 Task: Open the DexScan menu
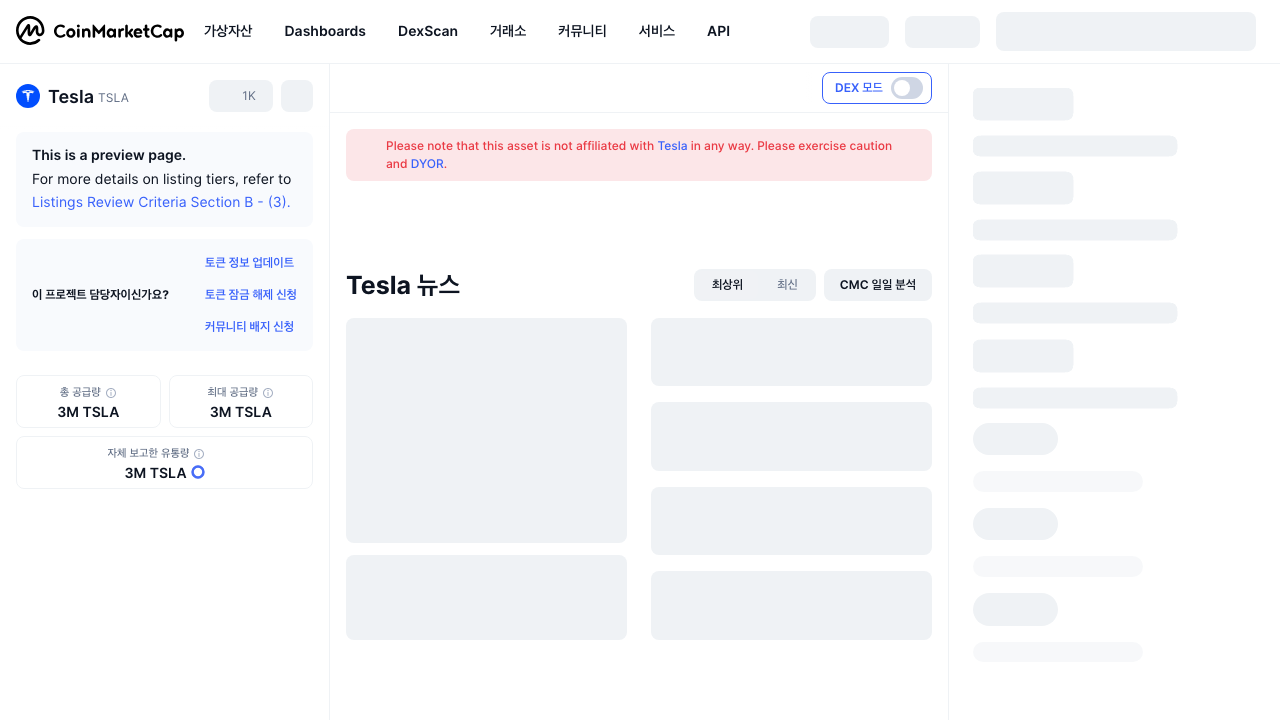click(428, 31)
